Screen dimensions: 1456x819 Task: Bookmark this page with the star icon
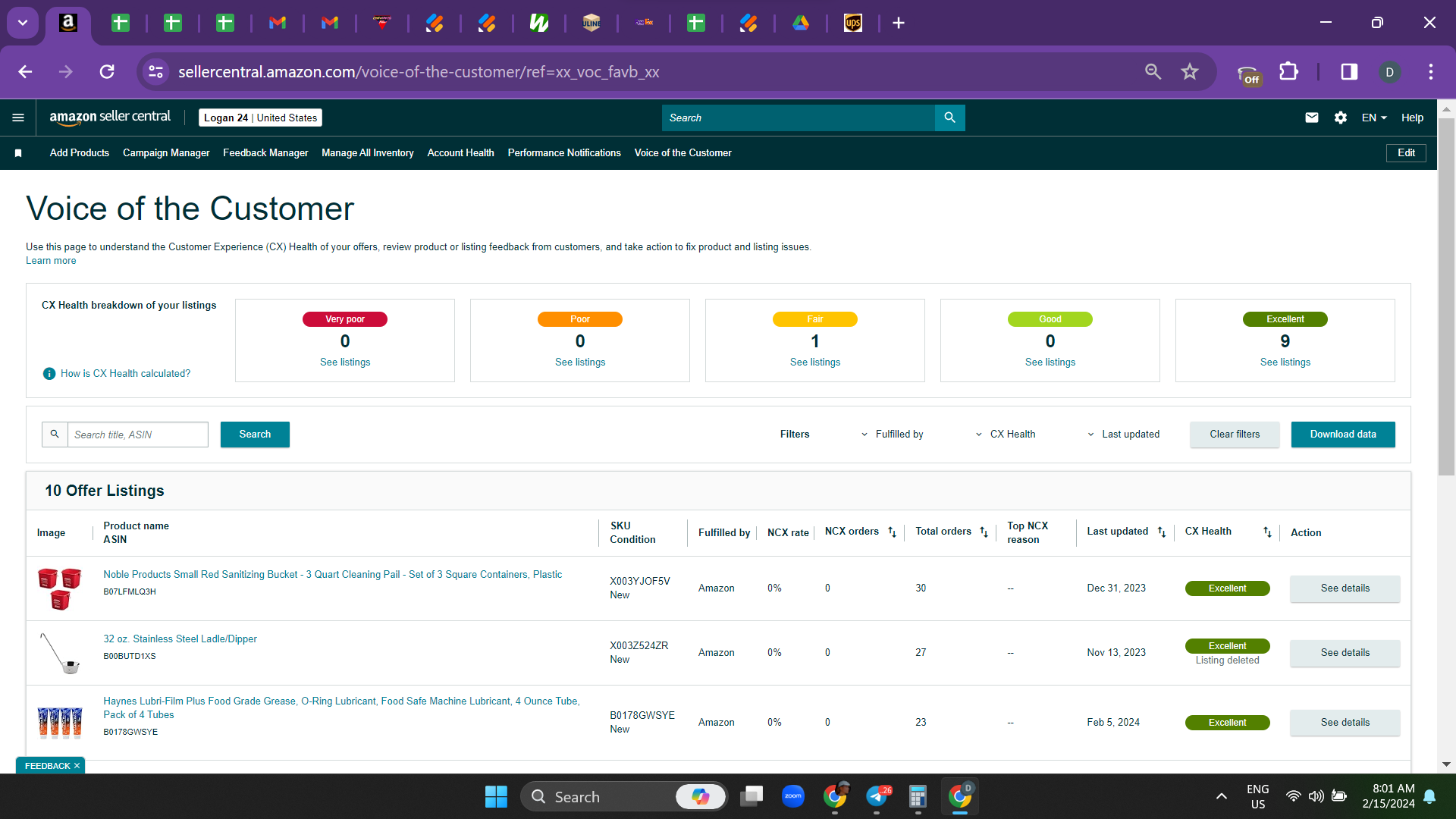(x=1189, y=71)
